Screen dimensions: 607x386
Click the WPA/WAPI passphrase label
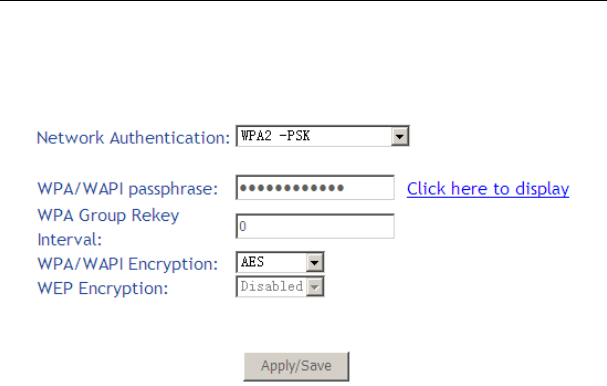click(128, 189)
